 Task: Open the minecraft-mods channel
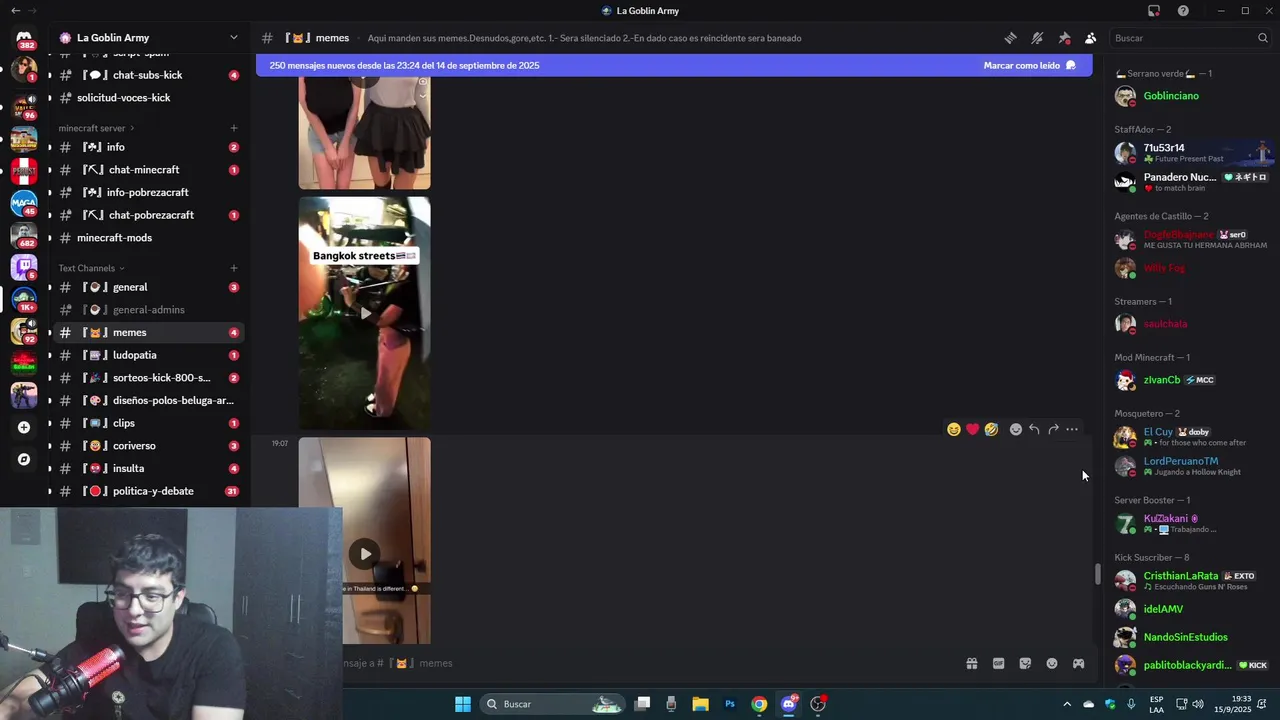pyautogui.click(x=148, y=238)
